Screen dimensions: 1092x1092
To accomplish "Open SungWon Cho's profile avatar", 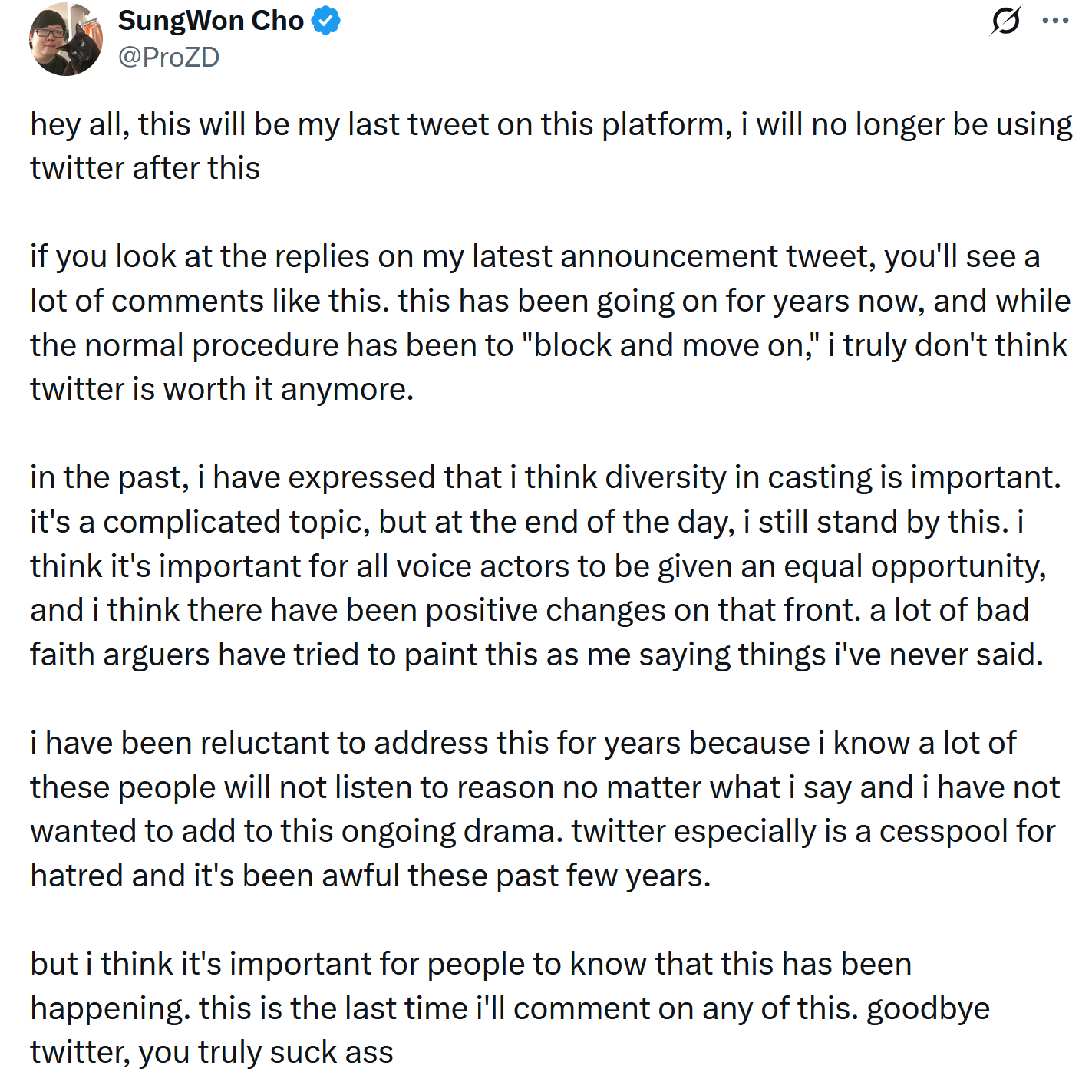I will [66, 39].
